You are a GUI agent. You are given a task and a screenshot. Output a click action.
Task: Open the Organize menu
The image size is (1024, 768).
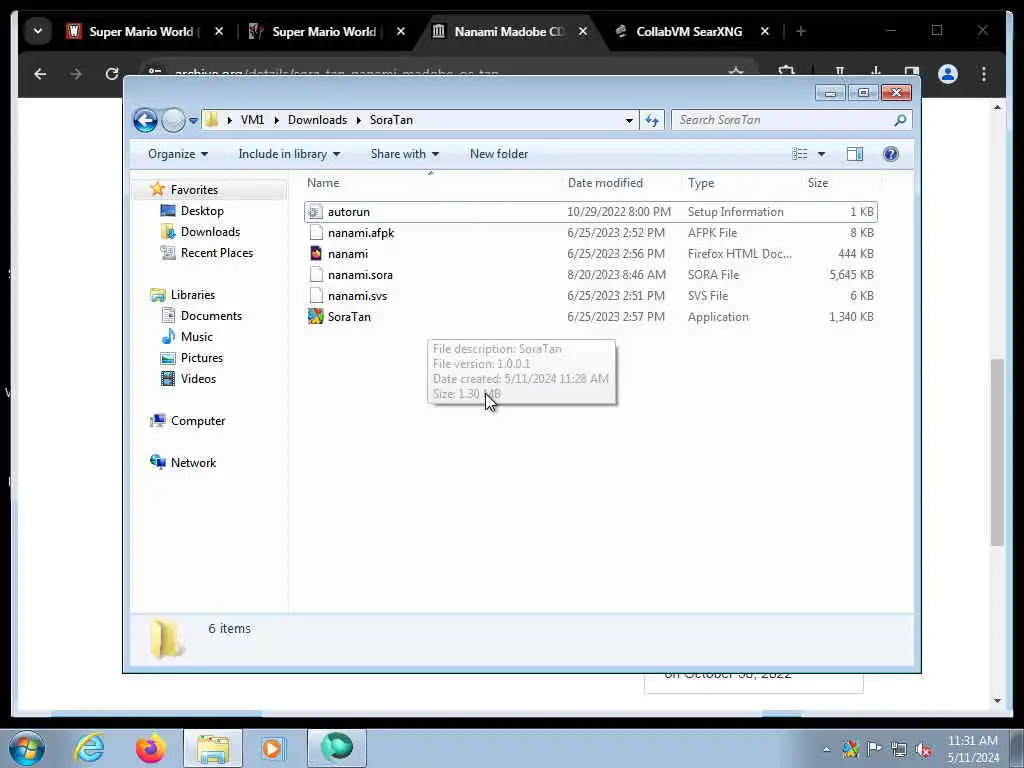coord(178,154)
